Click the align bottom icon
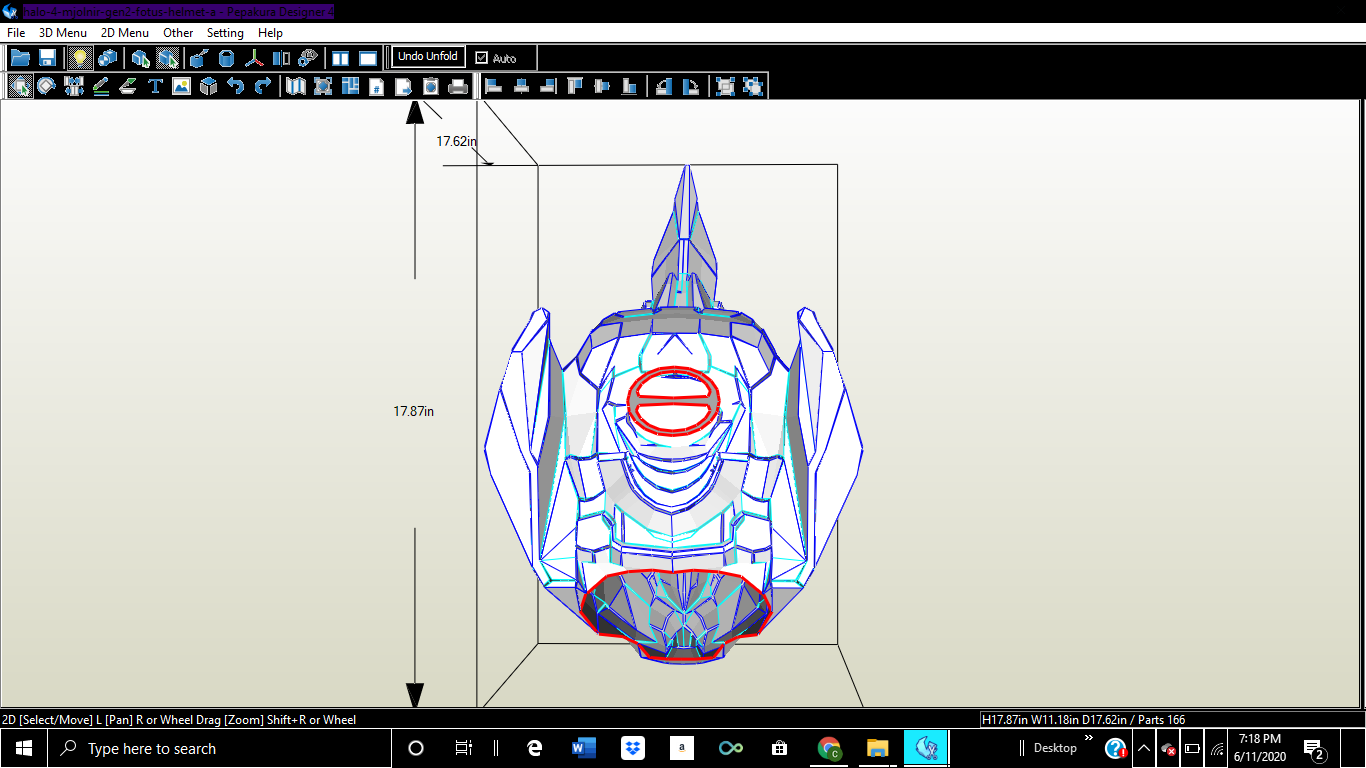This screenshot has width=1366, height=768. pos(629,86)
